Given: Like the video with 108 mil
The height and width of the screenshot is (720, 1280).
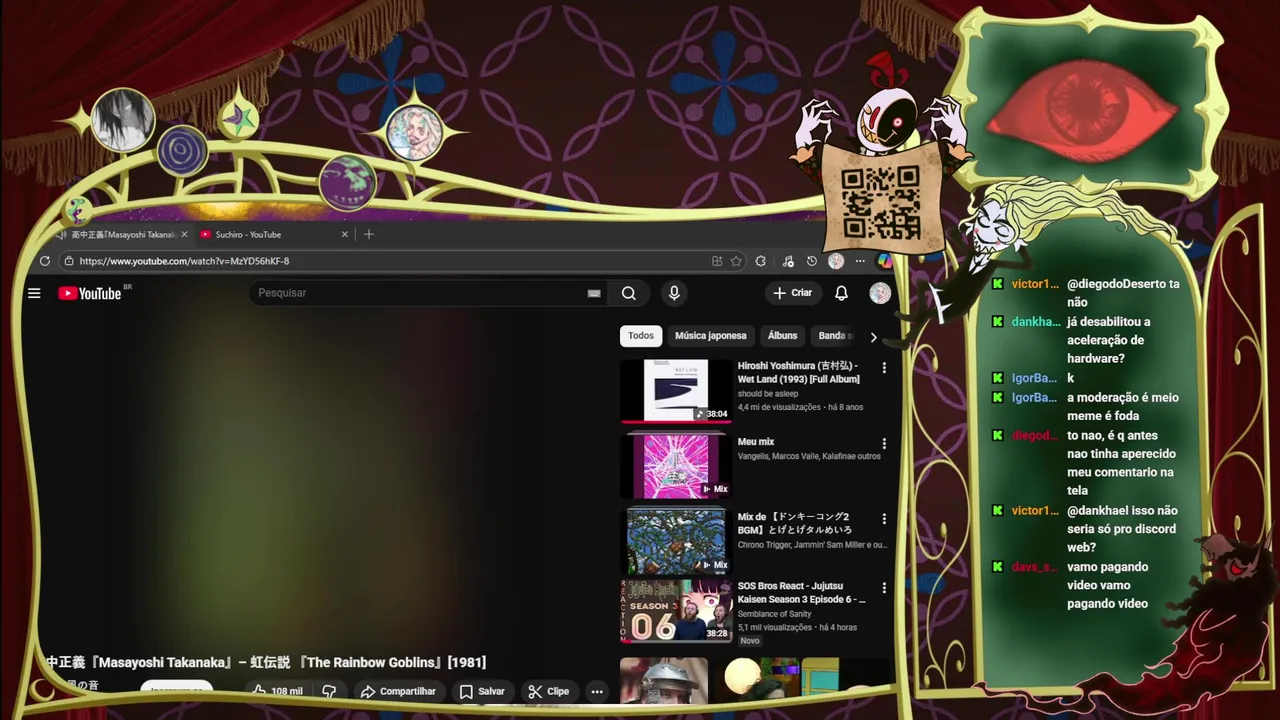Looking at the screenshot, I should point(277,691).
